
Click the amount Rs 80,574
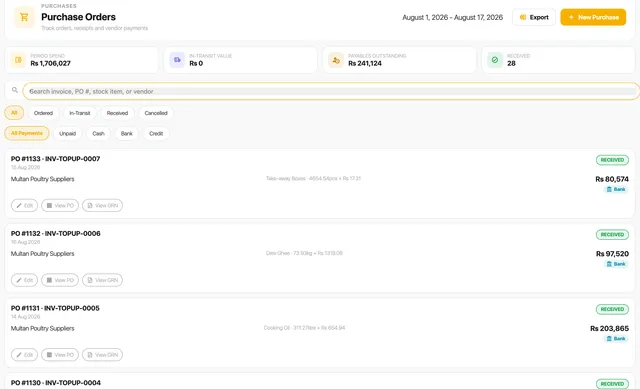[612, 179]
